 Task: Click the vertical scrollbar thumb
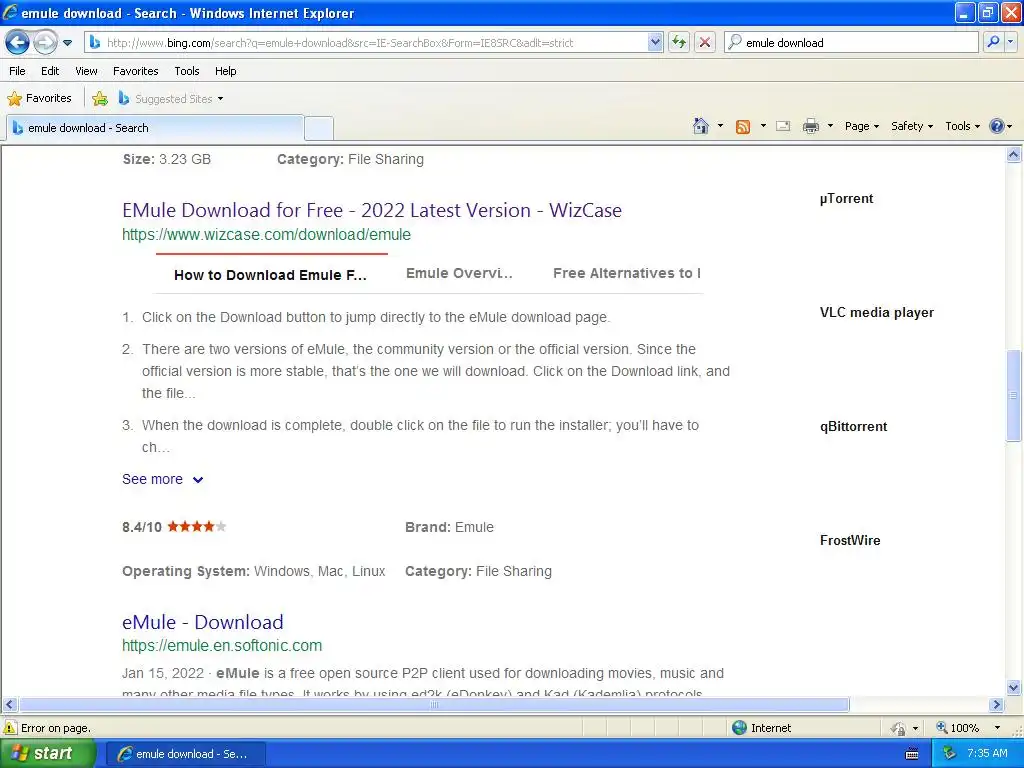click(1014, 396)
